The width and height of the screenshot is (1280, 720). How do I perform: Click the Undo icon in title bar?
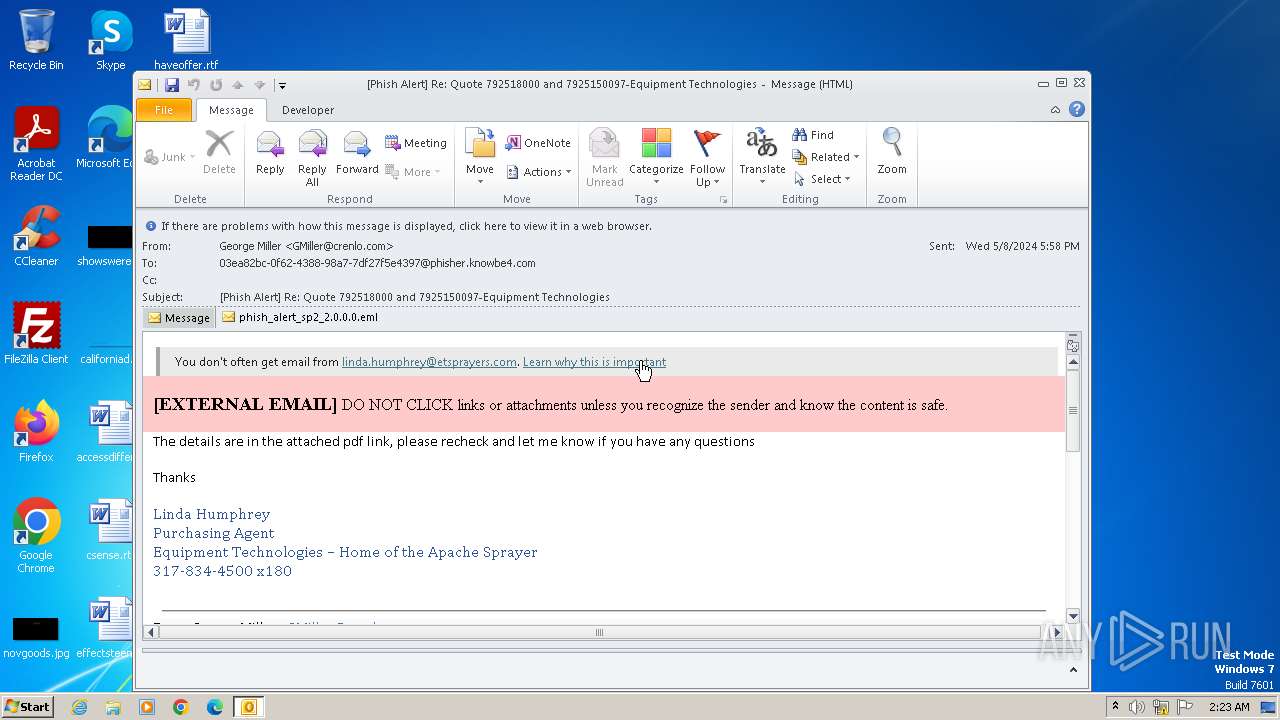tap(194, 85)
